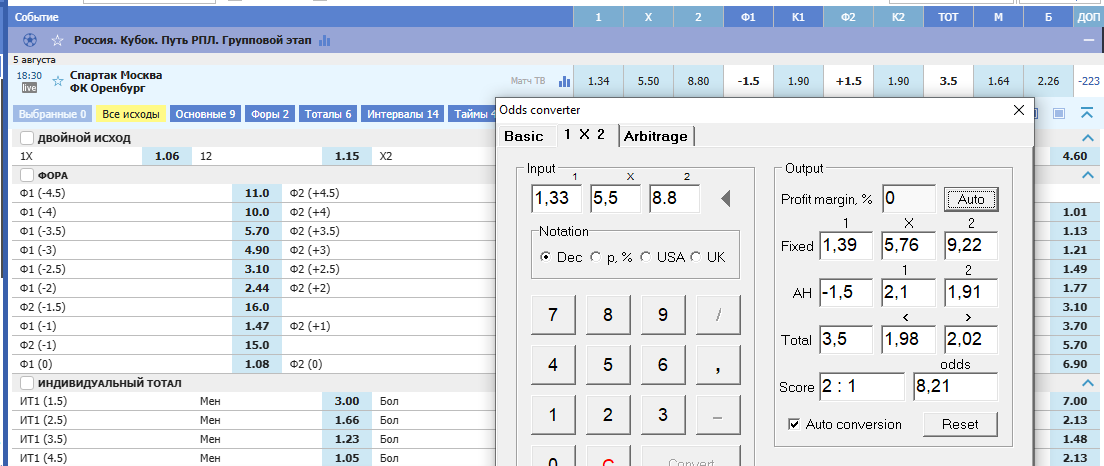Switch to the Basic tab in Odds converter
The image size is (1104, 466).
pos(524,137)
